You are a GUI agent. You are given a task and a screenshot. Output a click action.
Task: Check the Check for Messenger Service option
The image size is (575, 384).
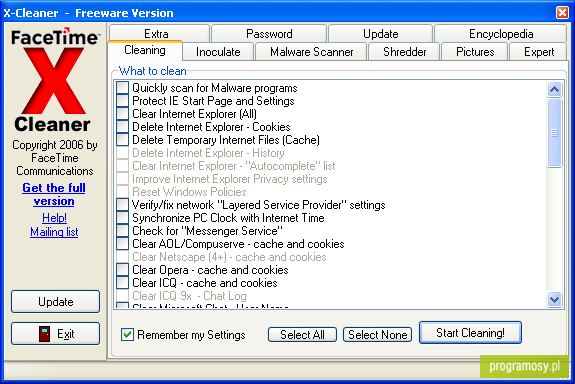tap(122, 231)
